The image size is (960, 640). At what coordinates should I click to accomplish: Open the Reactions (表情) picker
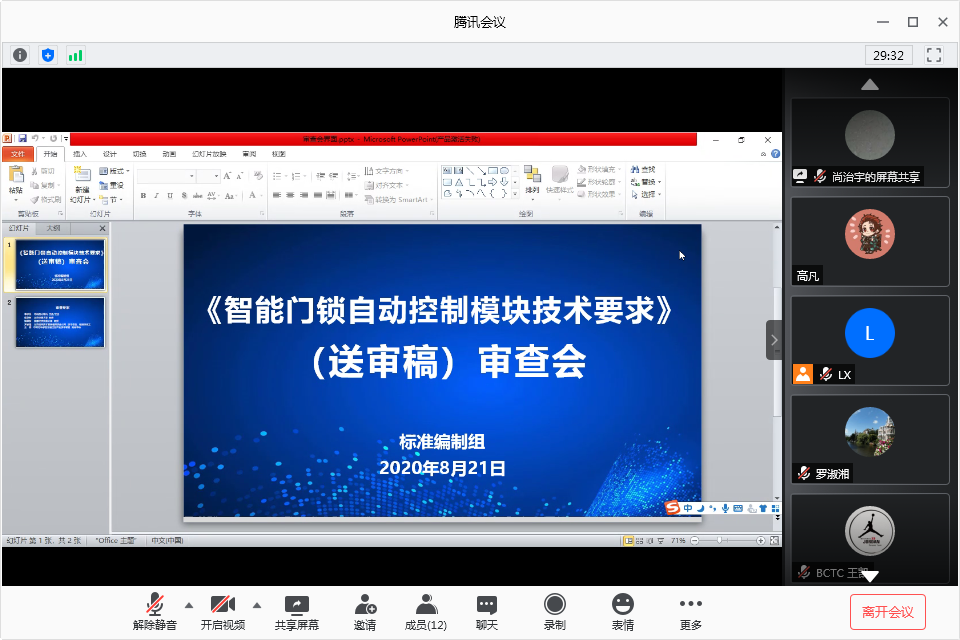(x=623, y=612)
